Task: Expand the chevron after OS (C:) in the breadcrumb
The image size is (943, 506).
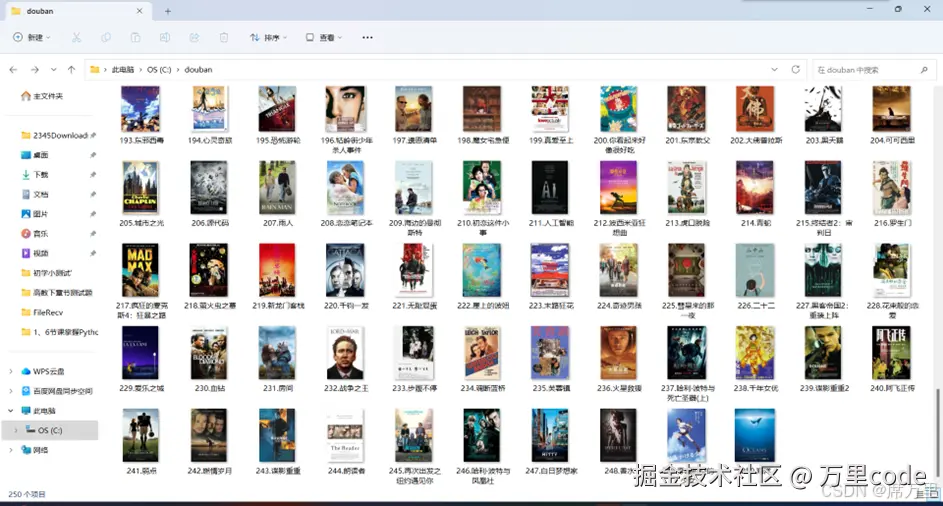Action: (x=178, y=70)
